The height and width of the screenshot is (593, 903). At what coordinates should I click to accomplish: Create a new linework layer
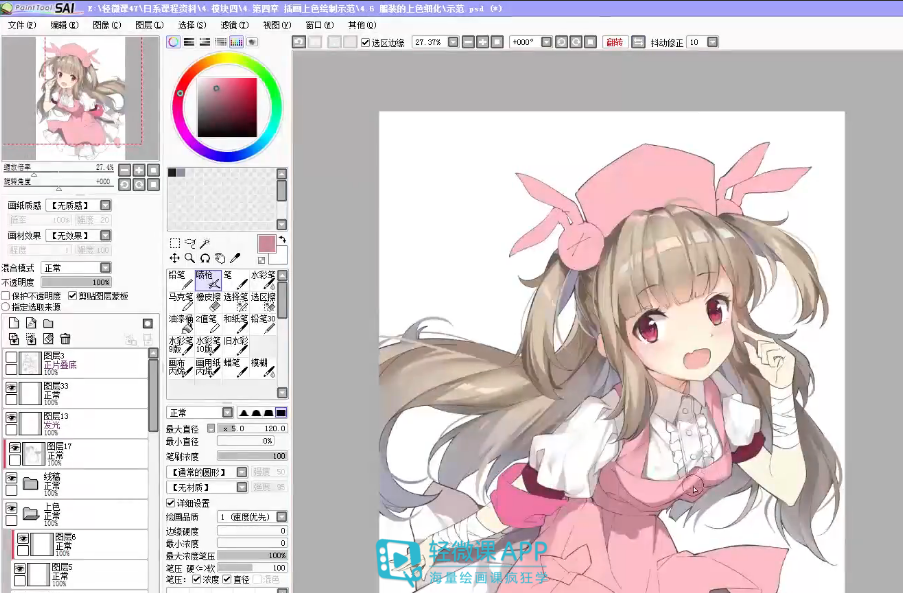(x=31, y=323)
